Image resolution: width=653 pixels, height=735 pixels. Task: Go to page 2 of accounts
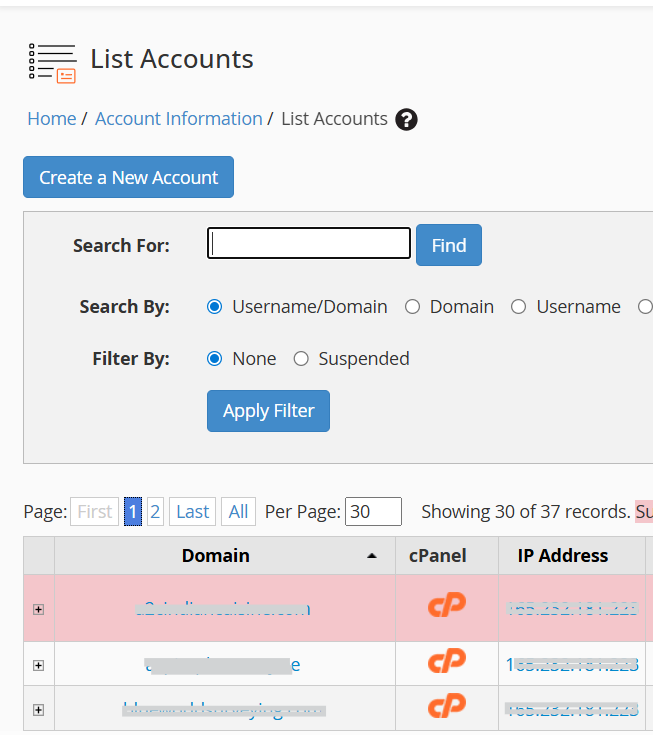[155, 512]
